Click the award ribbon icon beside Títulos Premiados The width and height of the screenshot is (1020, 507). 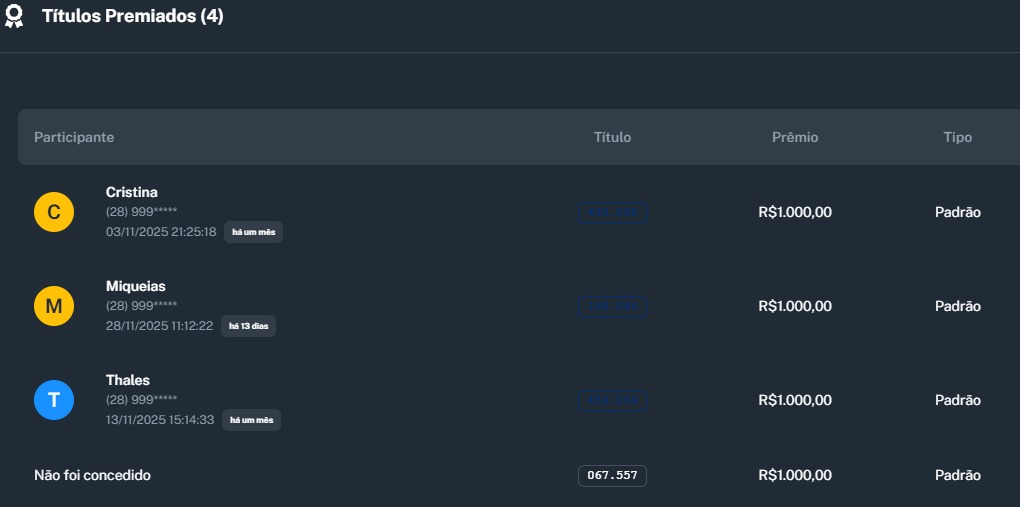pos(14,17)
